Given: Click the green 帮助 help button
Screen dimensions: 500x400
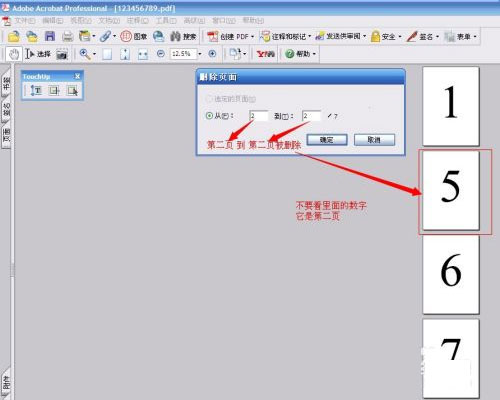Looking at the screenshot, I should 298,54.
